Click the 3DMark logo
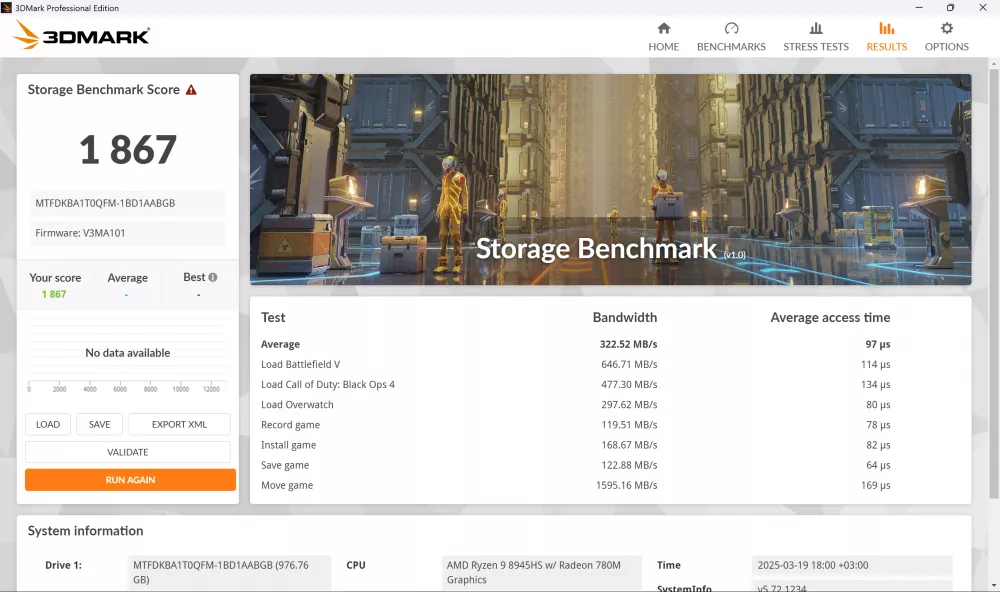Image resolution: width=1000 pixels, height=592 pixels. 82,36
